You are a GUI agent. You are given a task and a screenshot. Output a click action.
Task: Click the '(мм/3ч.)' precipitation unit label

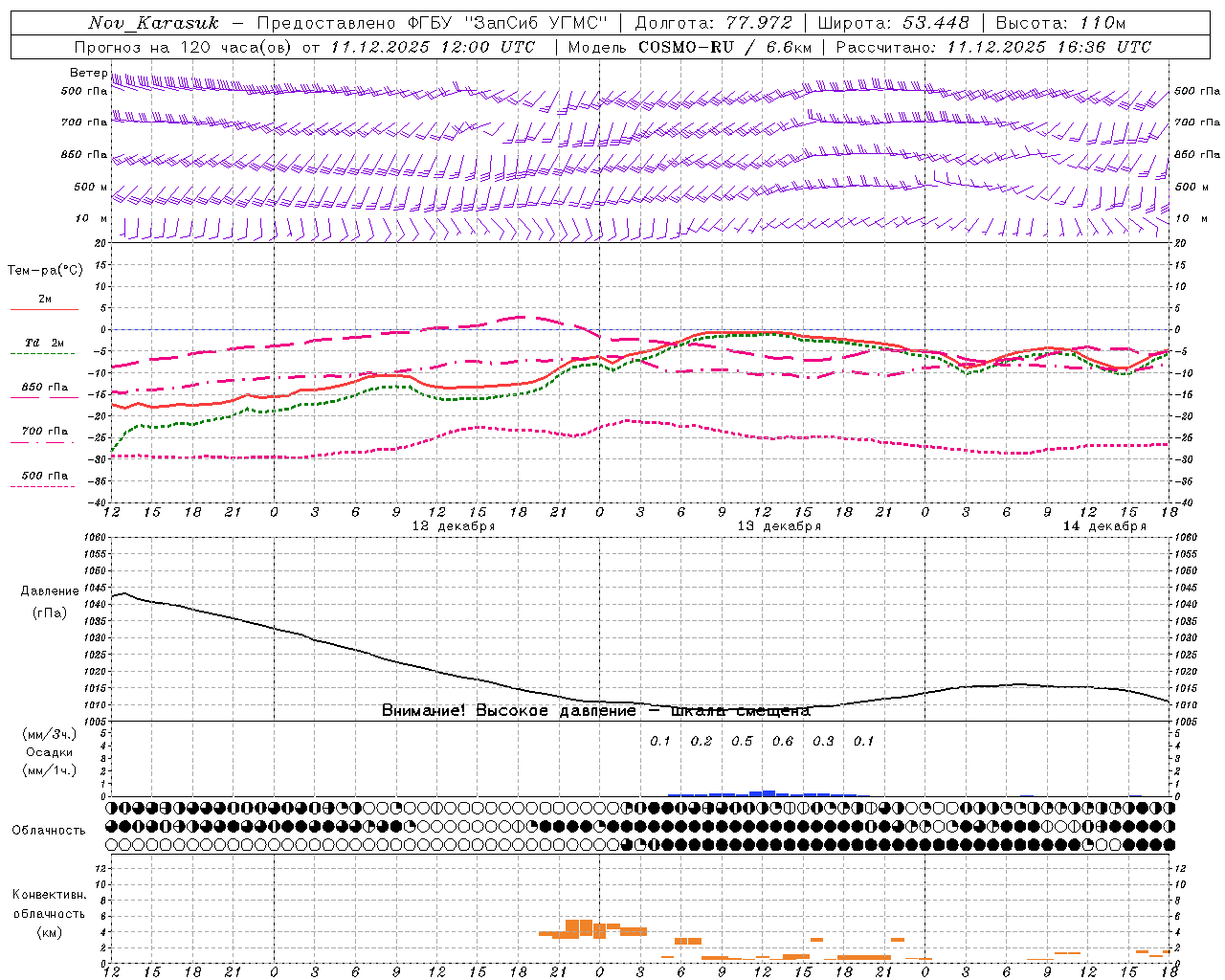coord(49,734)
